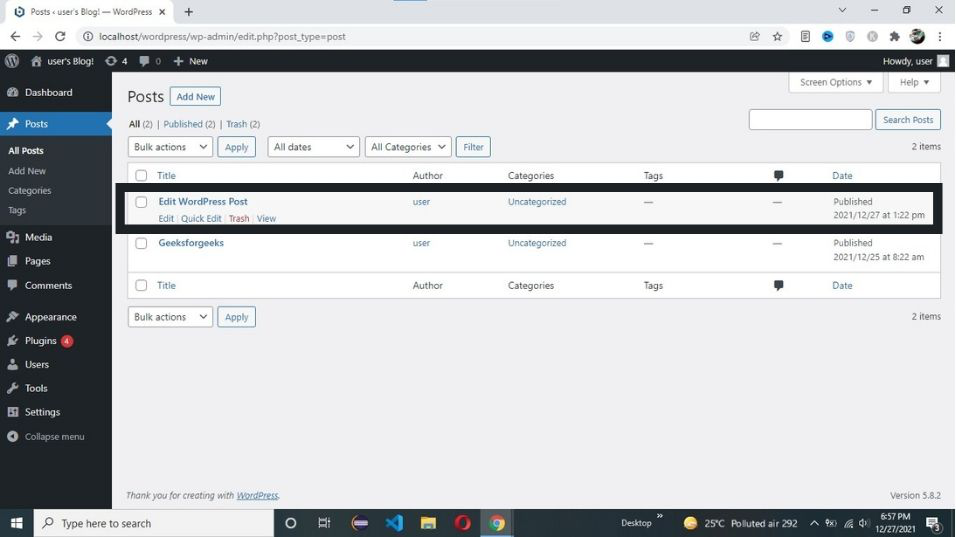The image size is (956, 537).
Task: Open the All dates filter dropdown
Action: 313,147
